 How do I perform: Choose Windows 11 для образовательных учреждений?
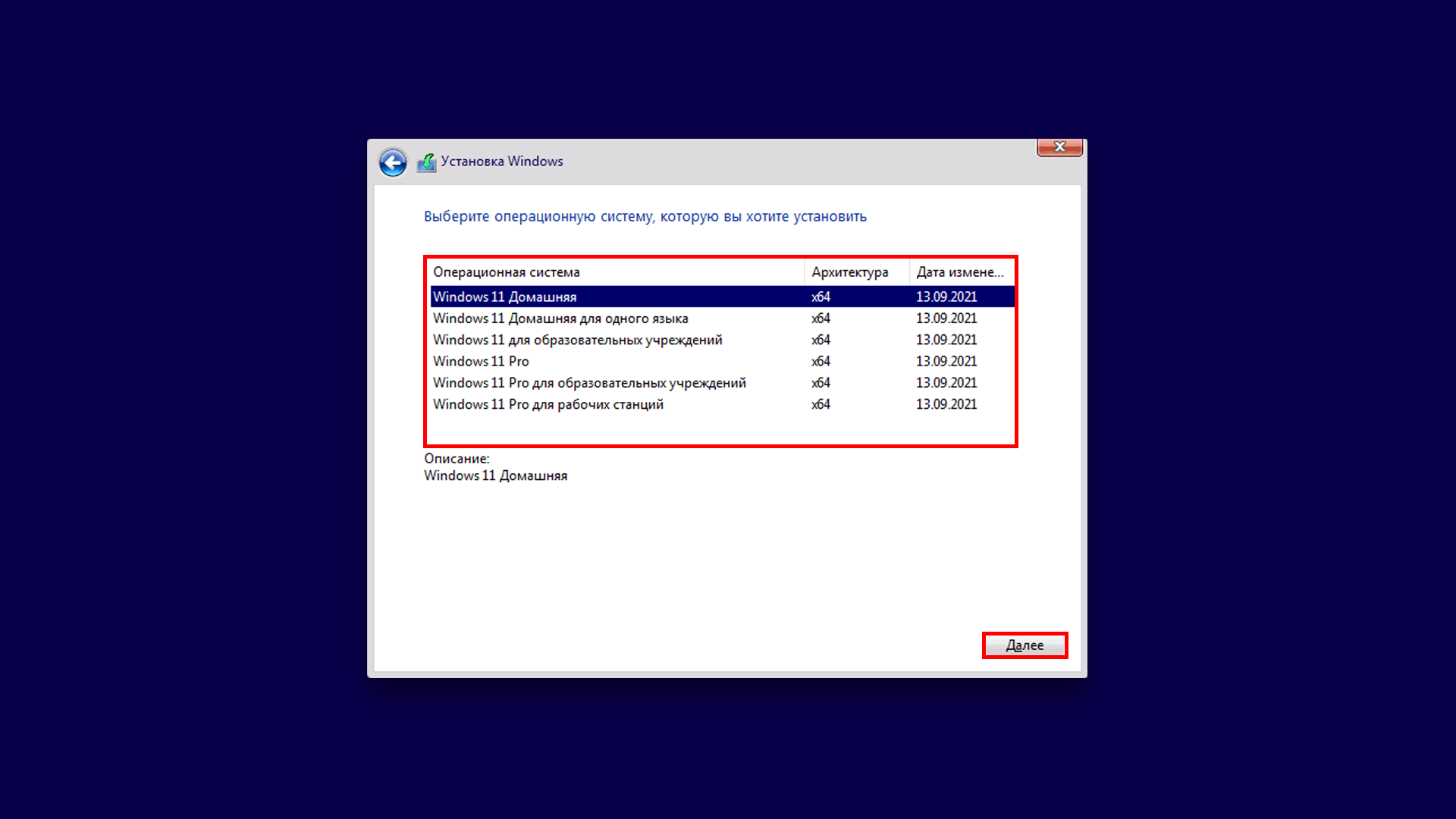(x=577, y=340)
